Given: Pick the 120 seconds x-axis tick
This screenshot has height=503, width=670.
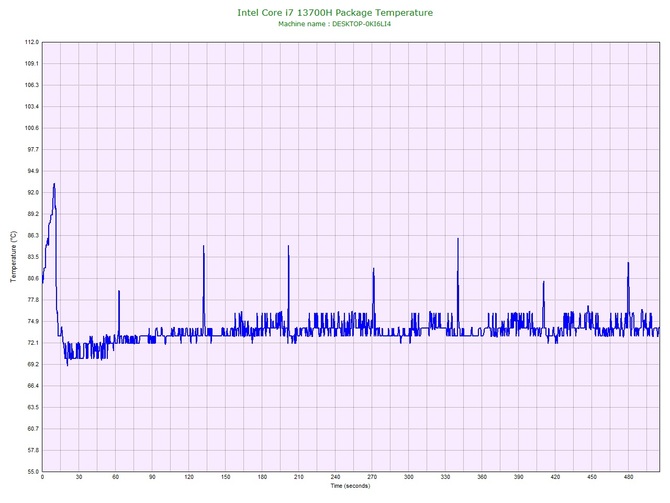Looking at the screenshot, I should click(189, 477).
